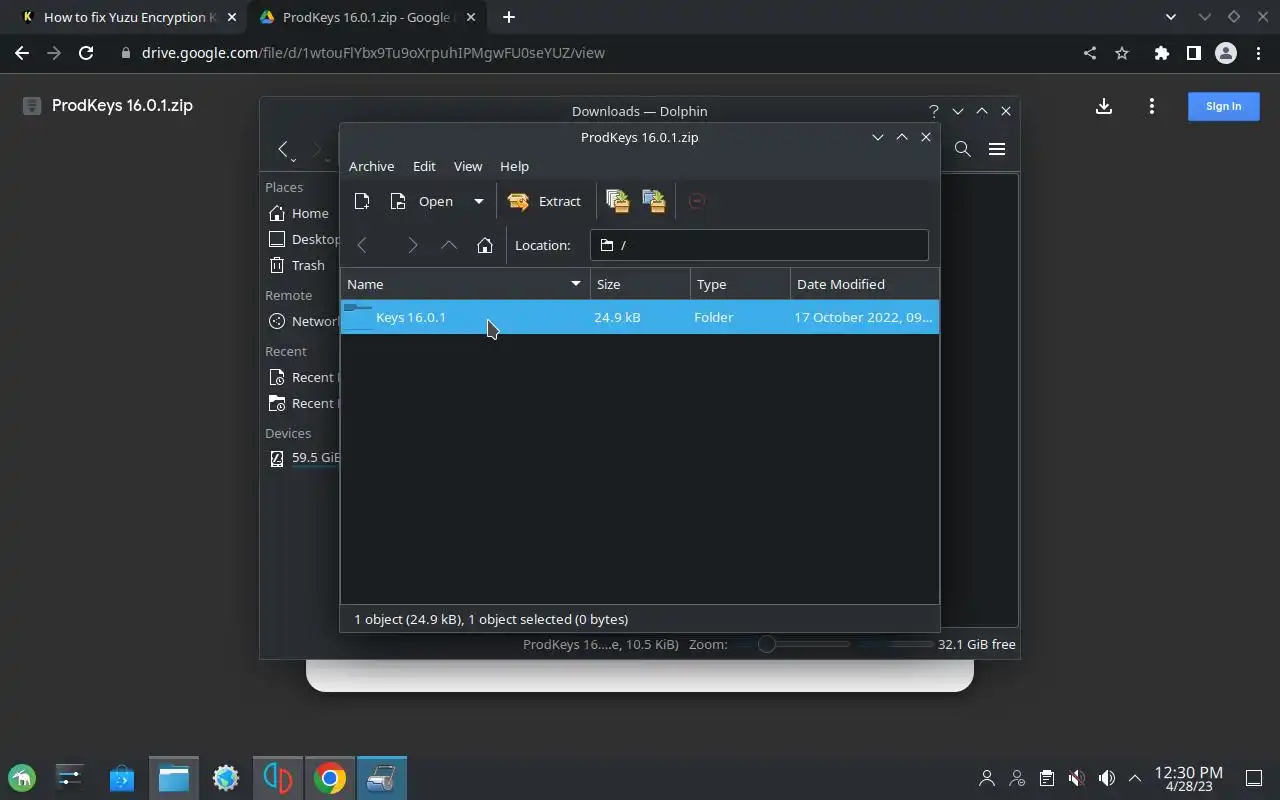Go up one folder in Ark

tap(449, 245)
